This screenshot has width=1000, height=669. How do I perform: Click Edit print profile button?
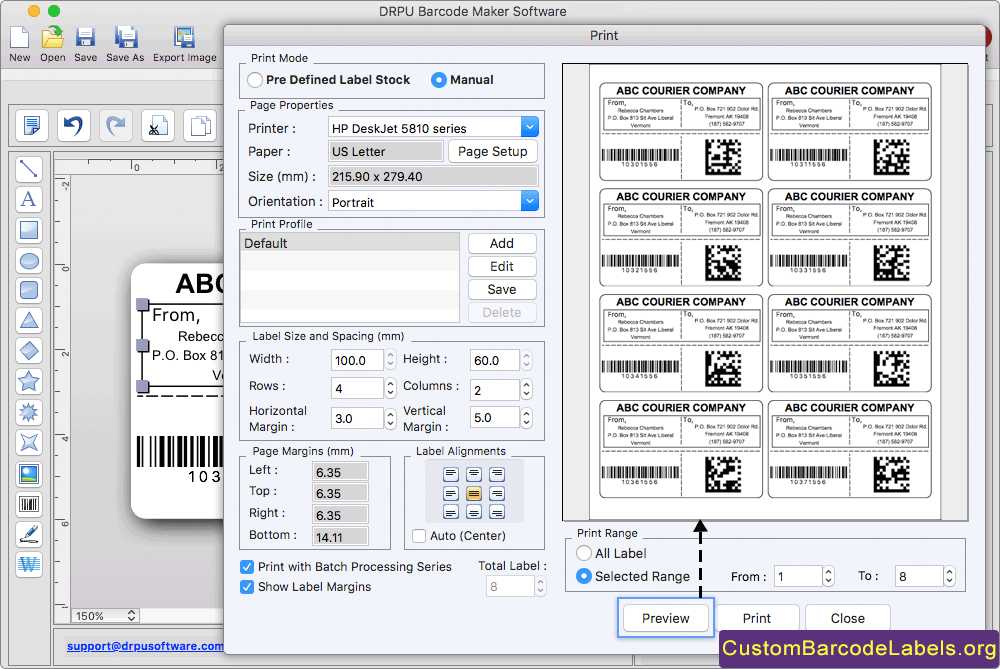[x=502, y=267]
